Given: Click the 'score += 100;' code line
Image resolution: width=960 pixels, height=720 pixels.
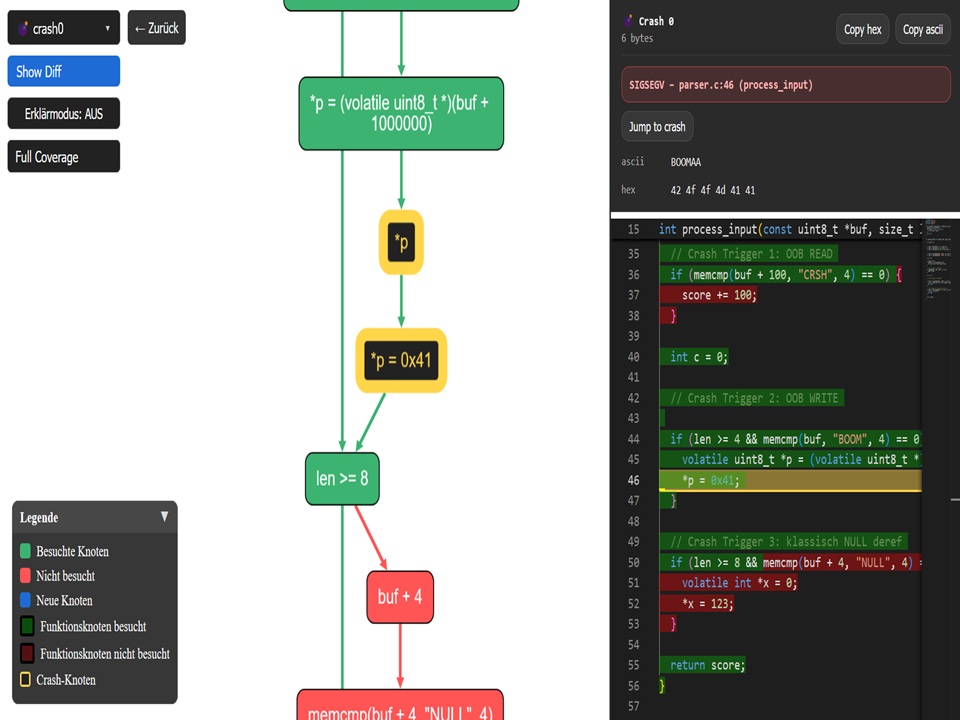Looking at the screenshot, I should click(719, 295).
